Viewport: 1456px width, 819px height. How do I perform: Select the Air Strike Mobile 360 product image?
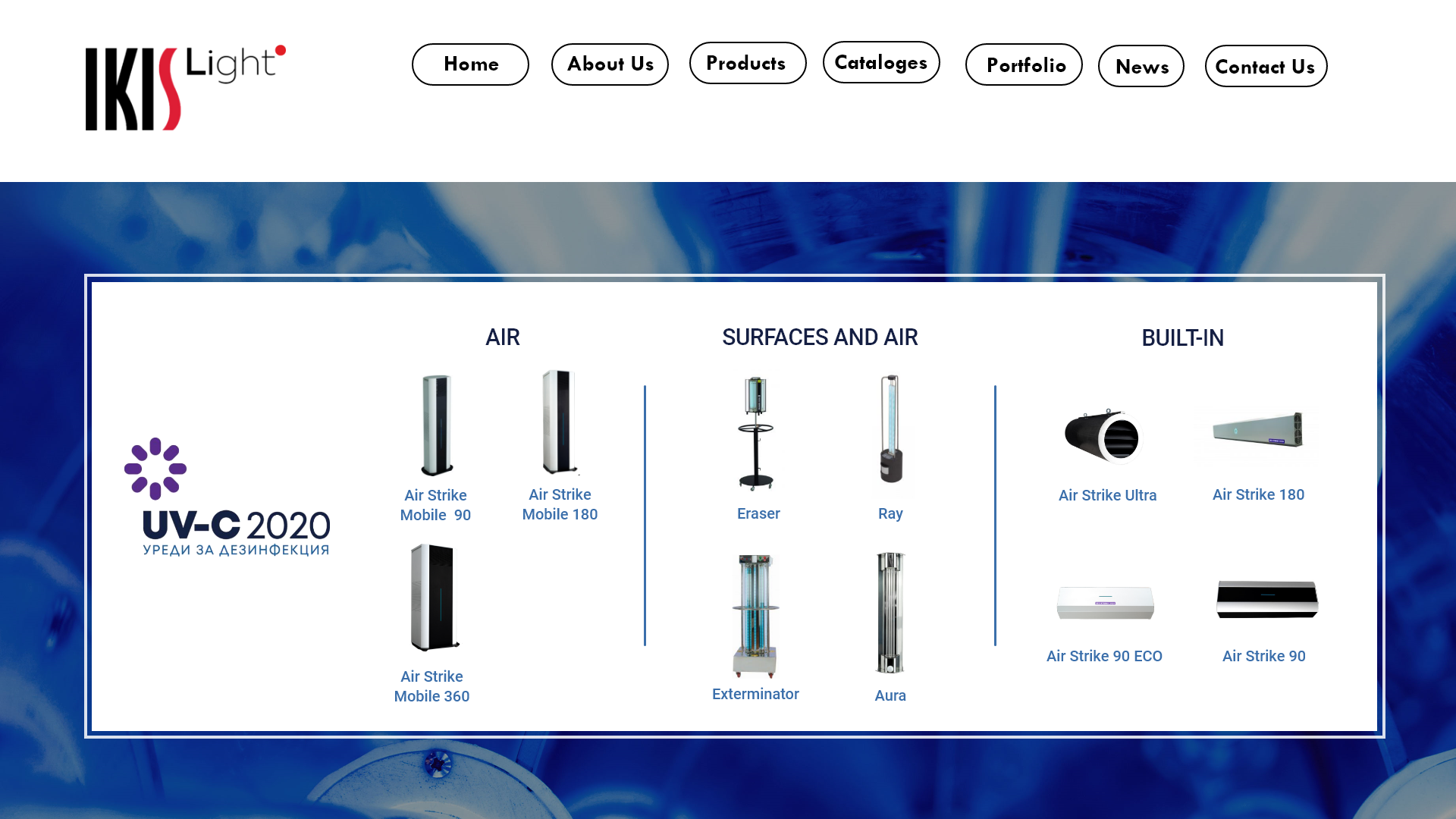point(435,597)
